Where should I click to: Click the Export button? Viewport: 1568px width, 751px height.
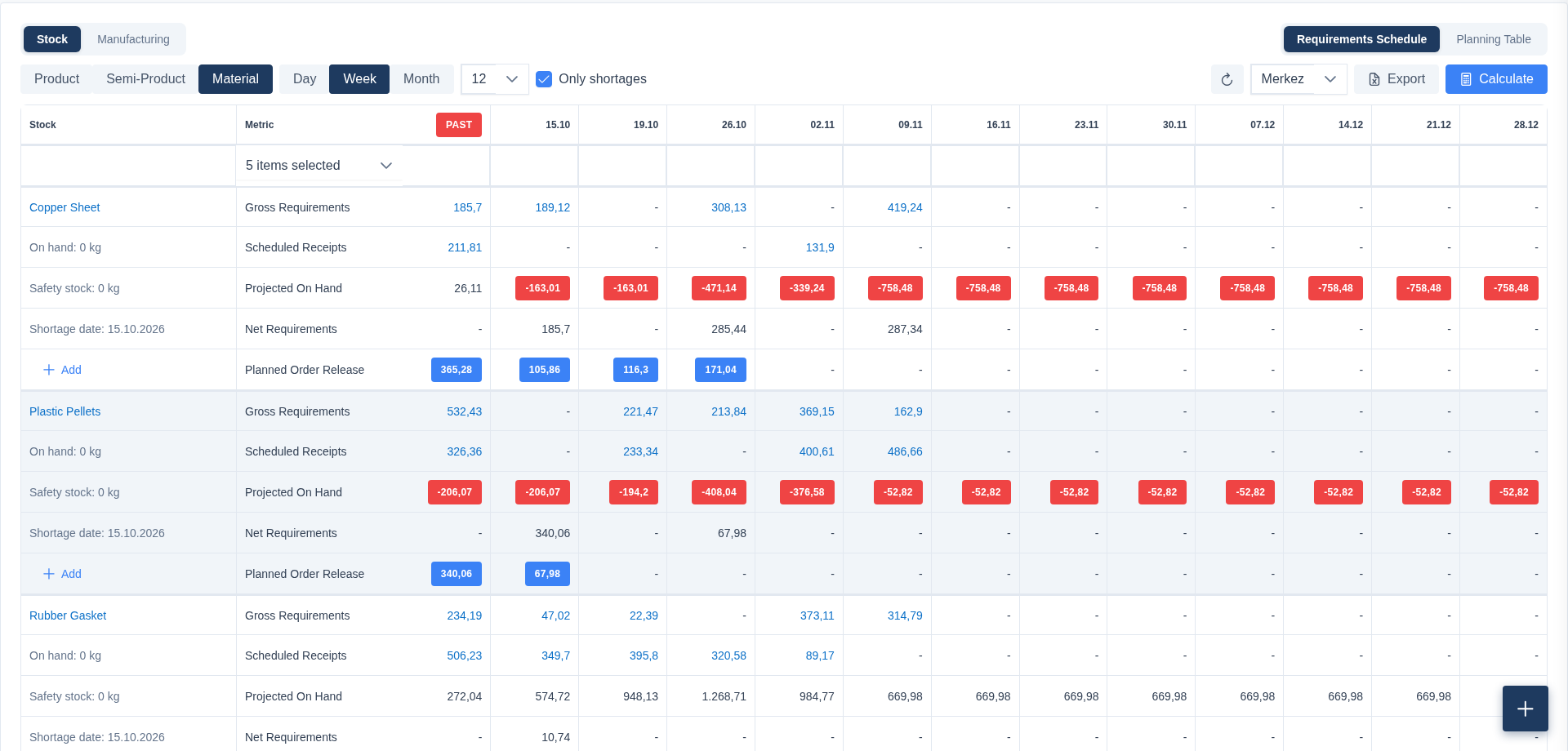coord(1396,79)
